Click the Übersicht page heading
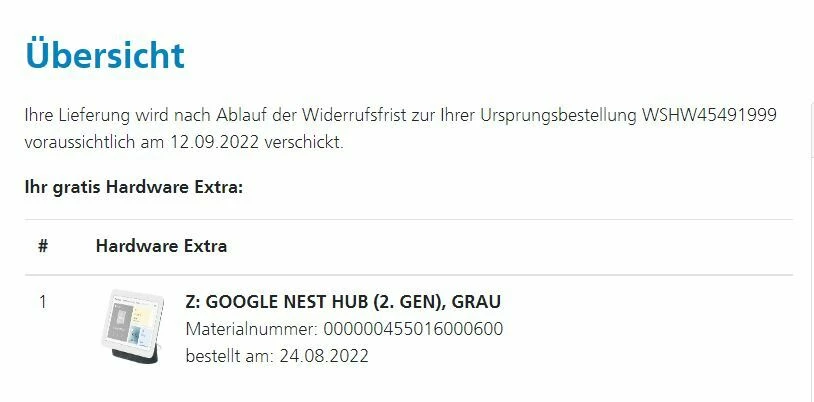Viewport: 814px width, 402px height. (x=105, y=53)
